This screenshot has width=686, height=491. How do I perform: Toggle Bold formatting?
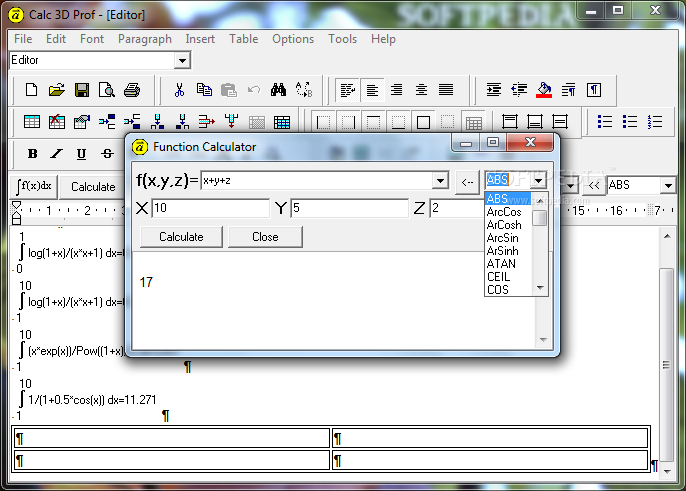(x=32, y=154)
